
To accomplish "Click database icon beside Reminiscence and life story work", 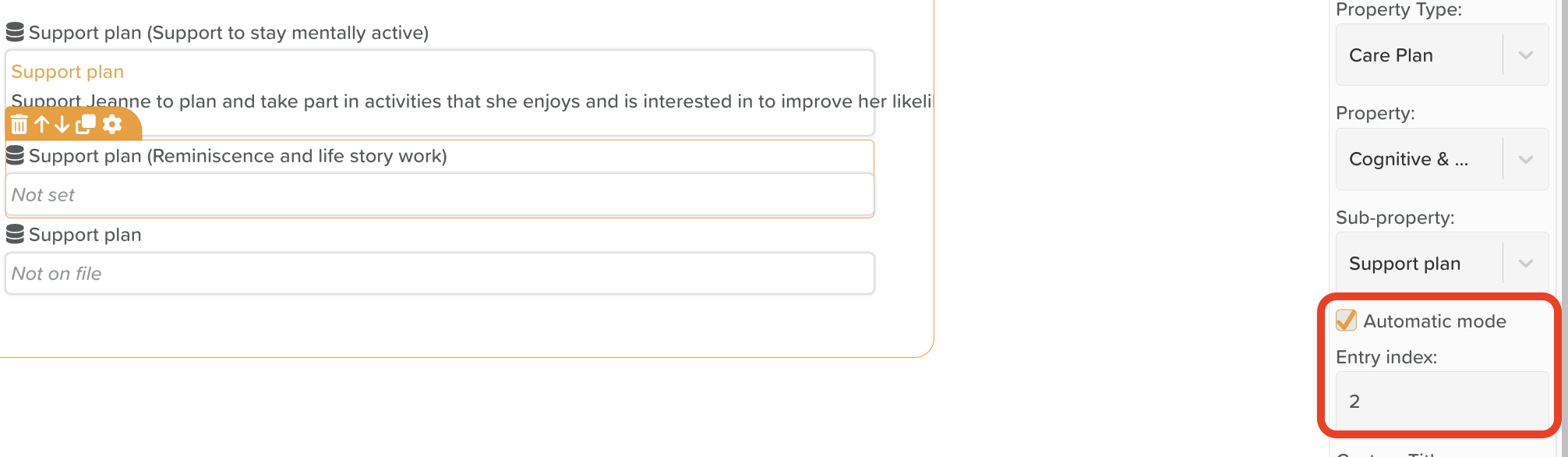I will [15, 155].
